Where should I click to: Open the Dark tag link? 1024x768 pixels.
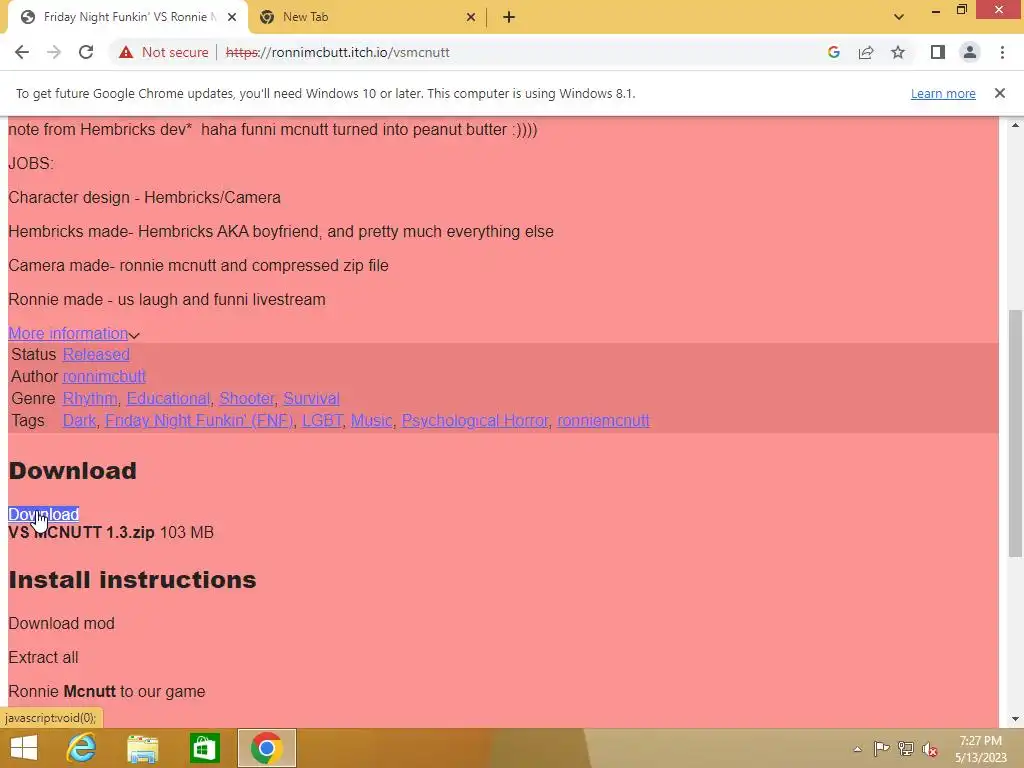point(79,421)
